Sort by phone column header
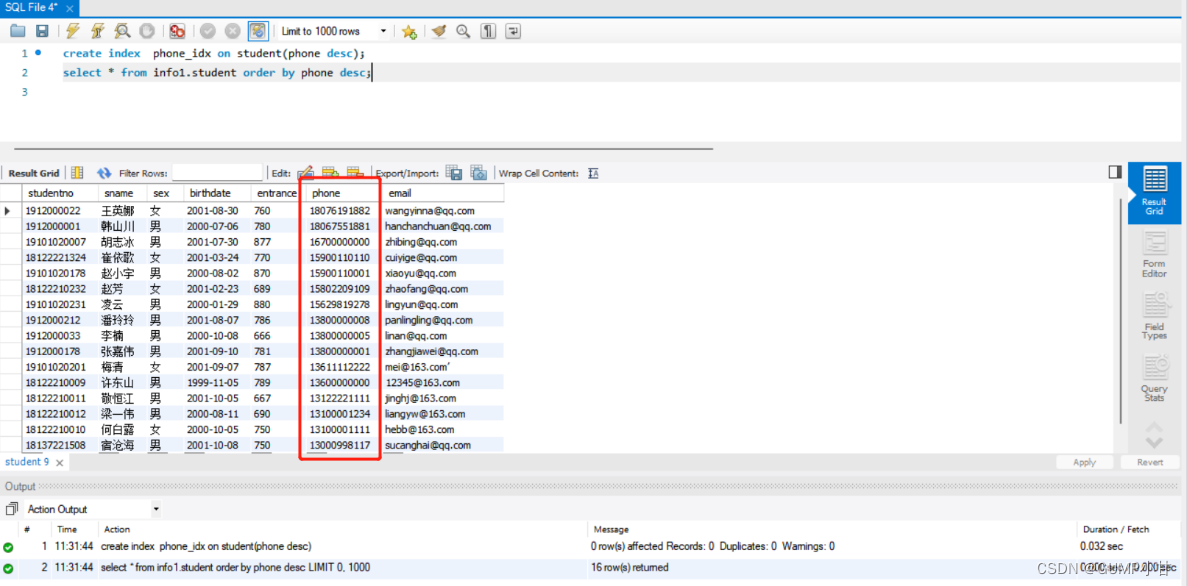 (341, 193)
